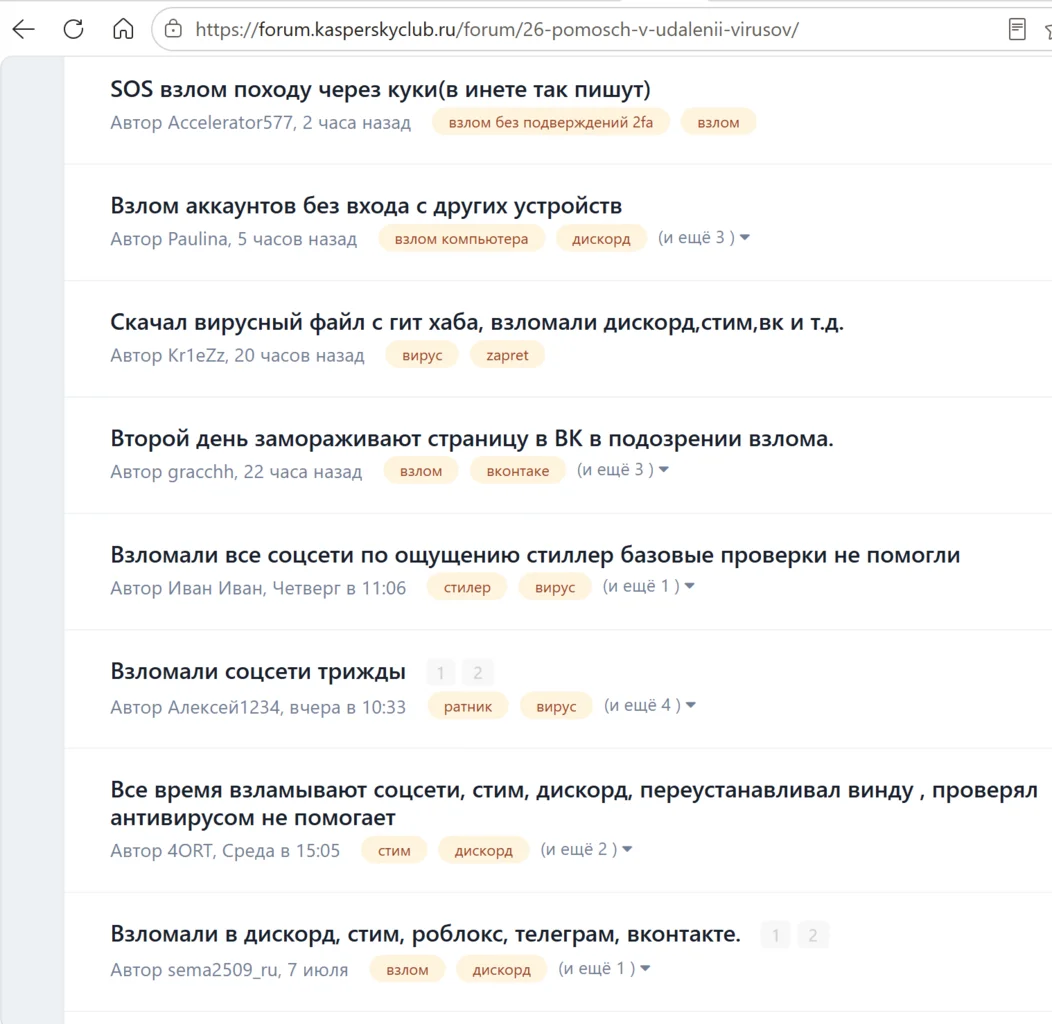Go to page 2 of "Взломали в дискорд" topic
The width and height of the screenshot is (1052, 1024).
(812, 935)
